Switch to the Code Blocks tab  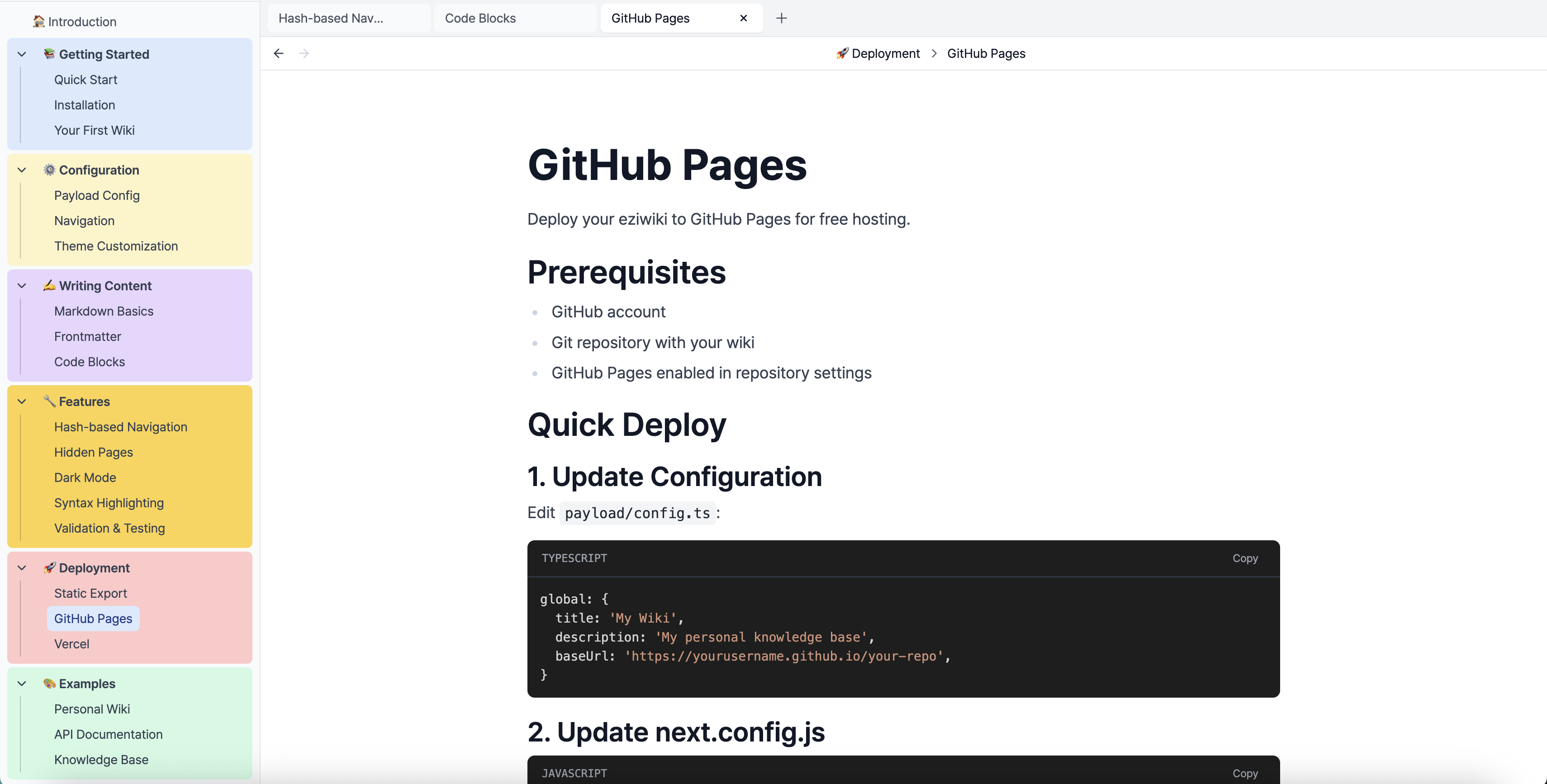[x=480, y=18]
